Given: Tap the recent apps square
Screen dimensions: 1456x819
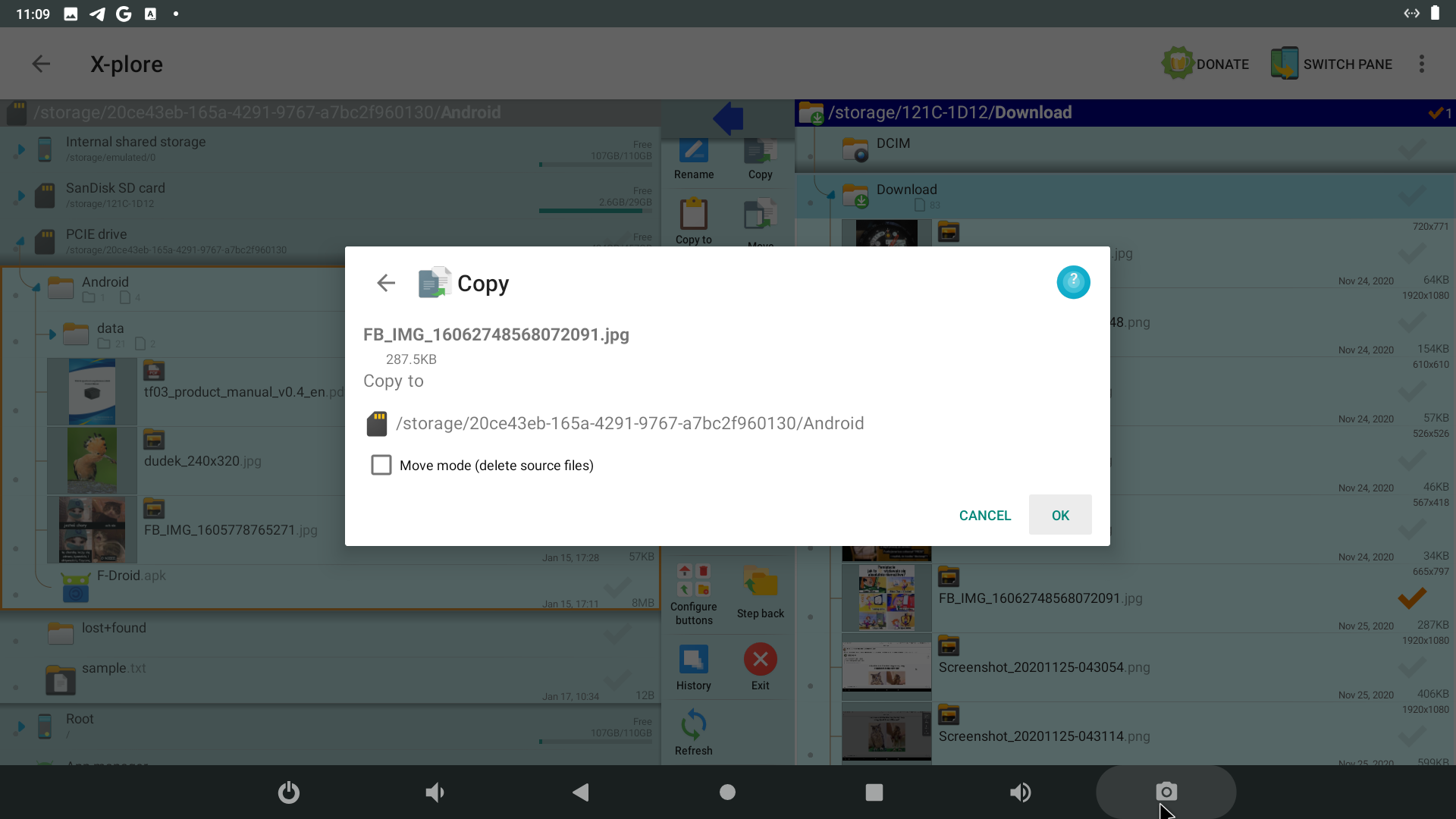Looking at the screenshot, I should coord(874,792).
